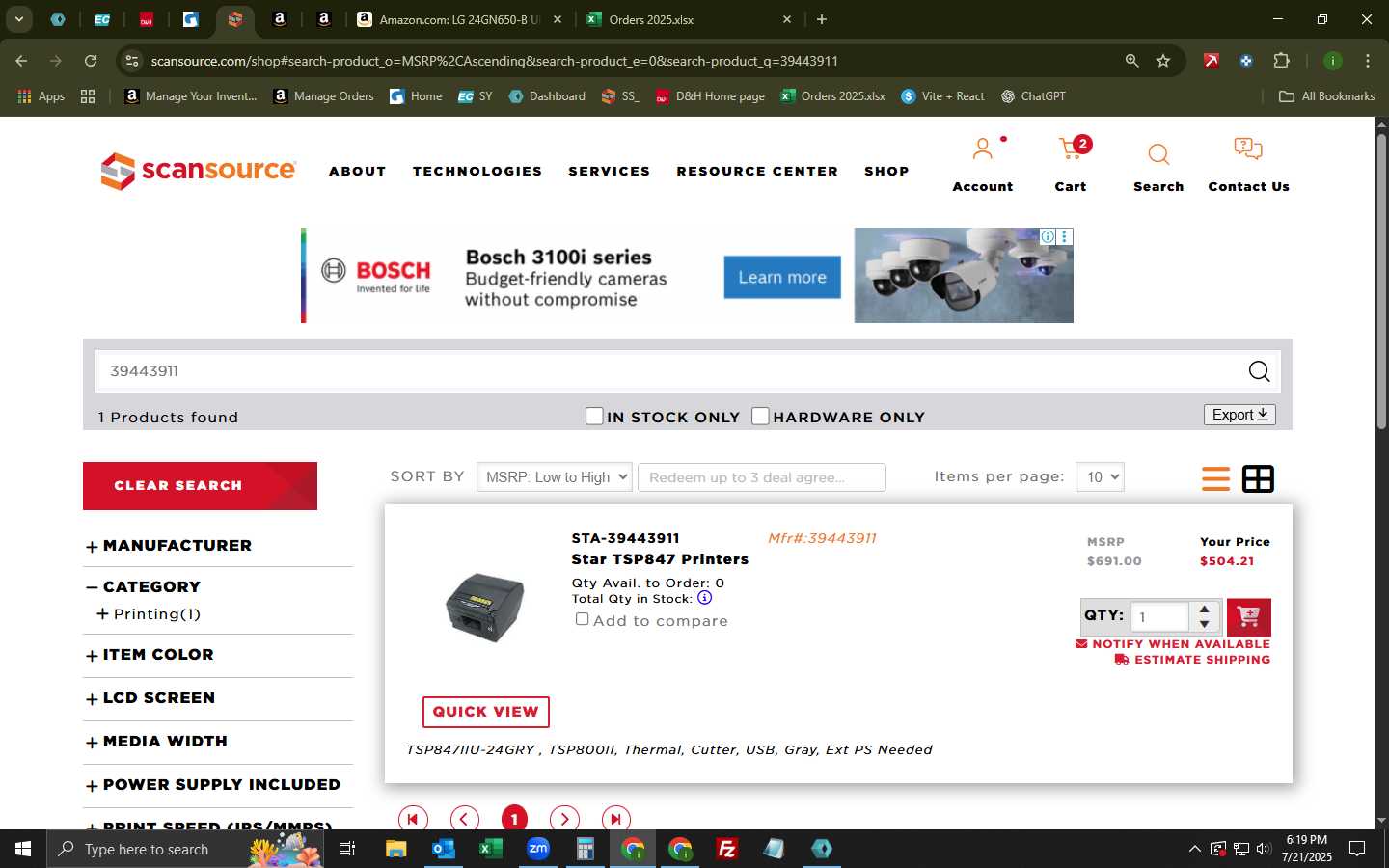
Task: Submit search with the search box magnifier
Action: [x=1259, y=371]
